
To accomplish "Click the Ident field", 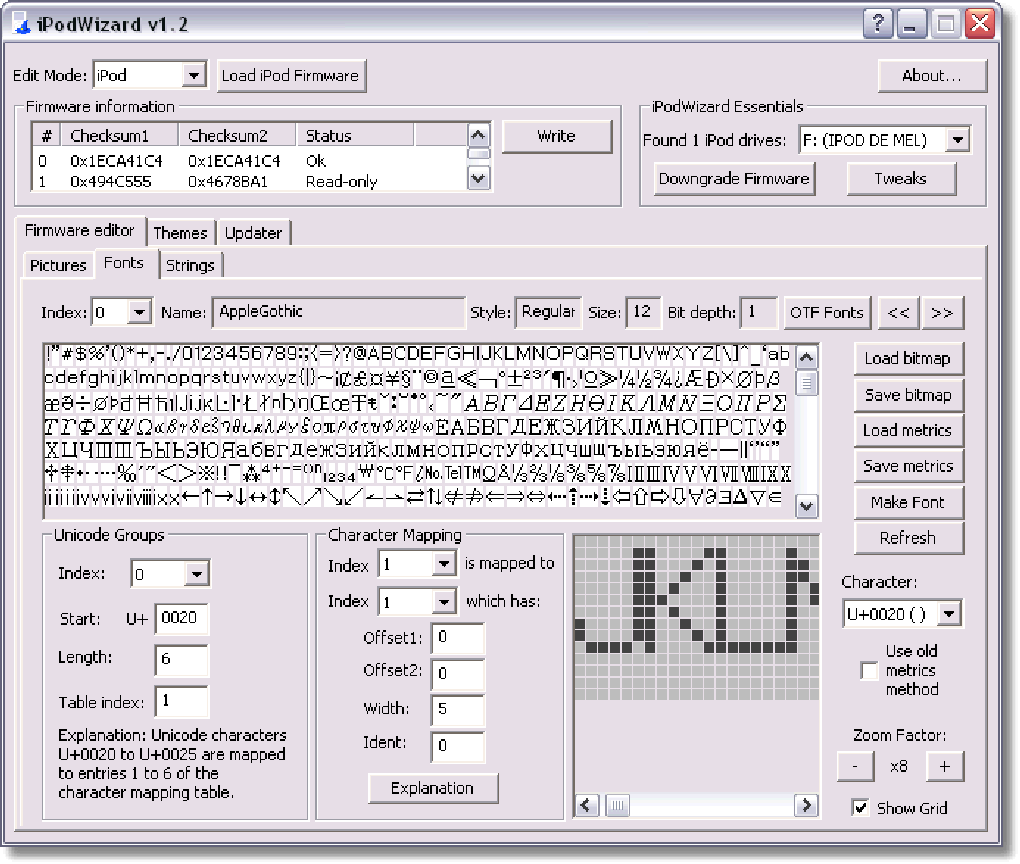I will click(x=458, y=746).
